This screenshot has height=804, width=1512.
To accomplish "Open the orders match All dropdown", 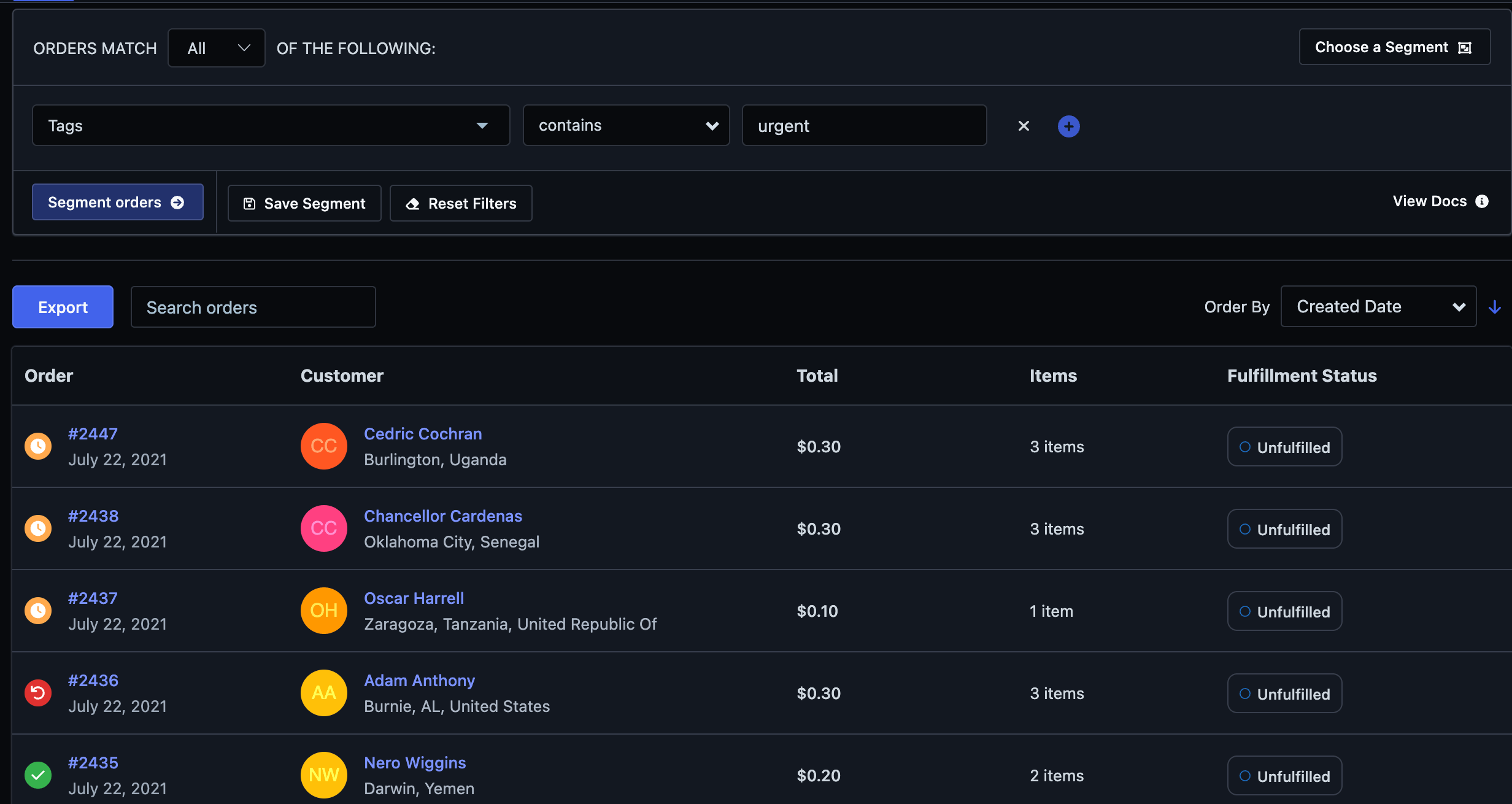I will (x=216, y=48).
